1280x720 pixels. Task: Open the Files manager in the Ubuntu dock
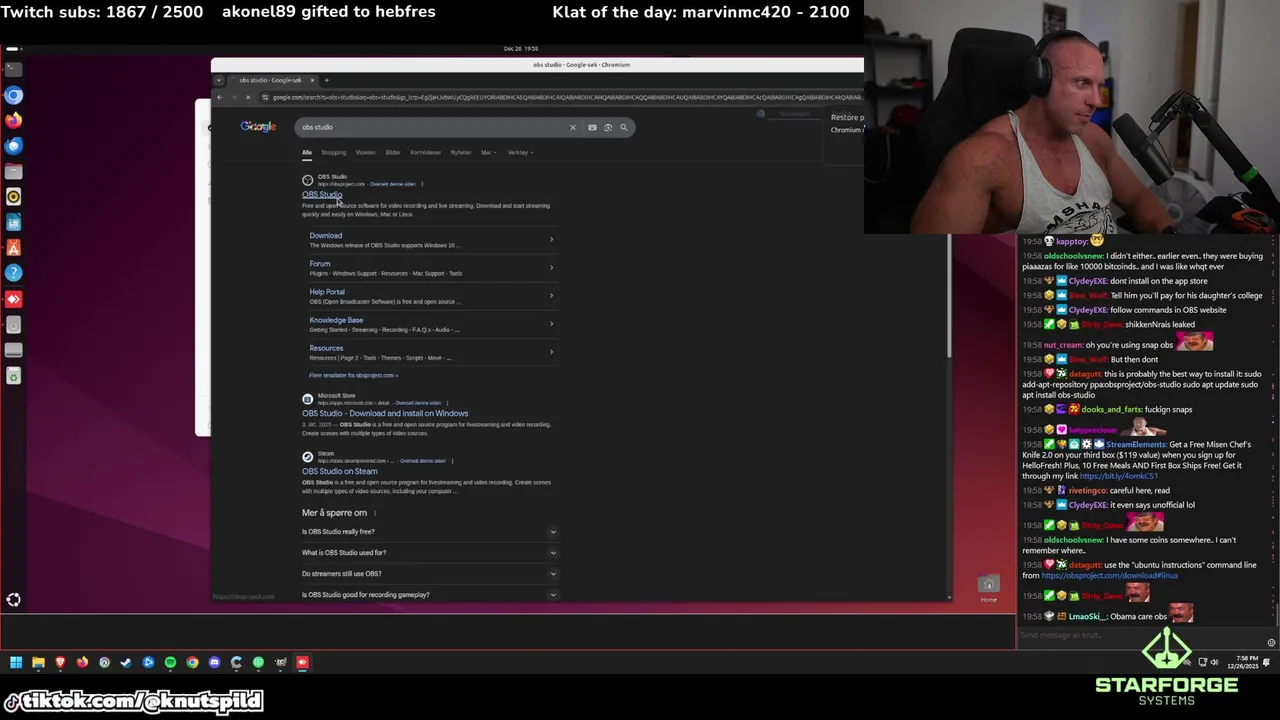click(x=13, y=172)
